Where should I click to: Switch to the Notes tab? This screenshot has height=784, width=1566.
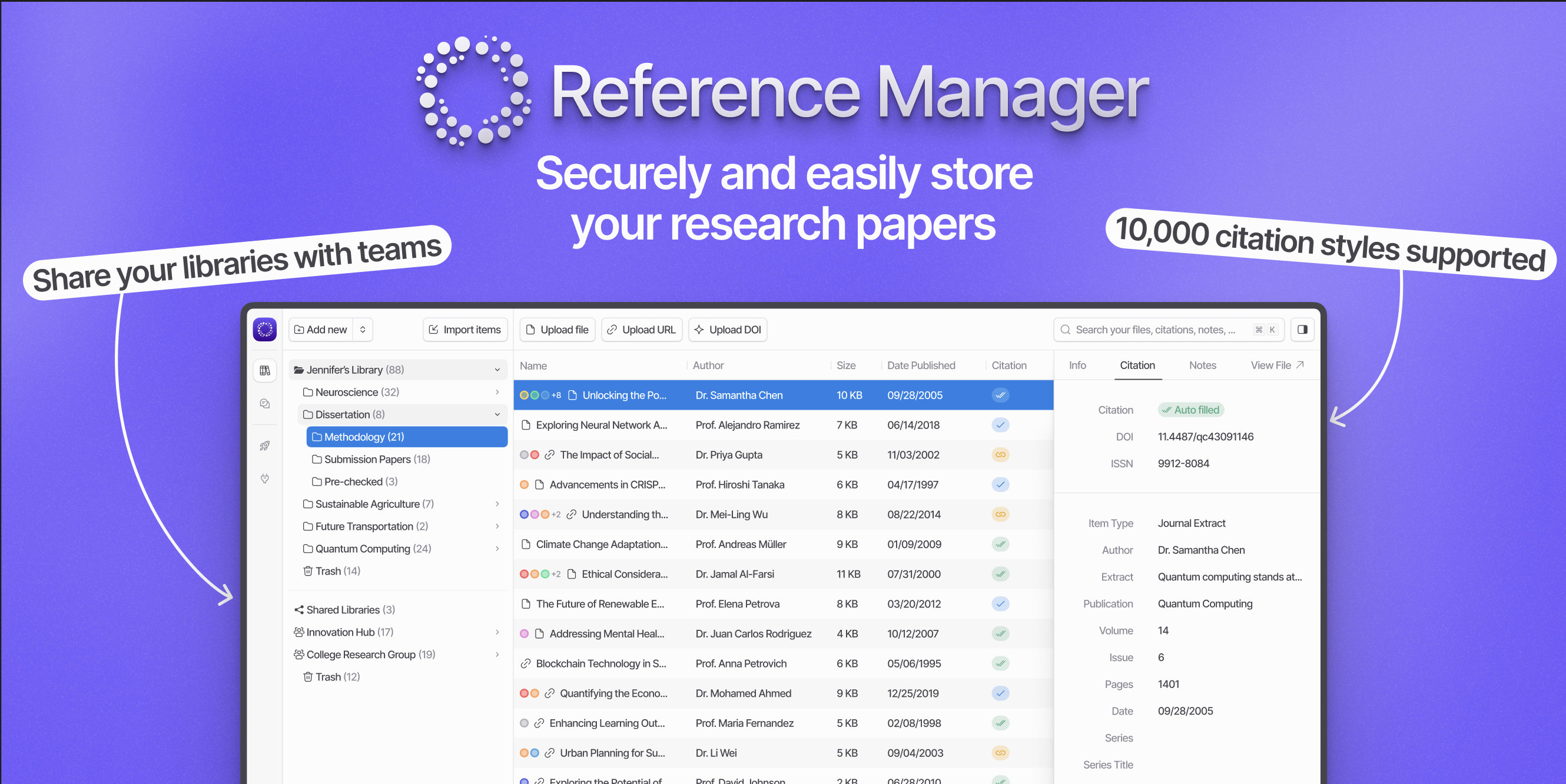(x=1202, y=366)
